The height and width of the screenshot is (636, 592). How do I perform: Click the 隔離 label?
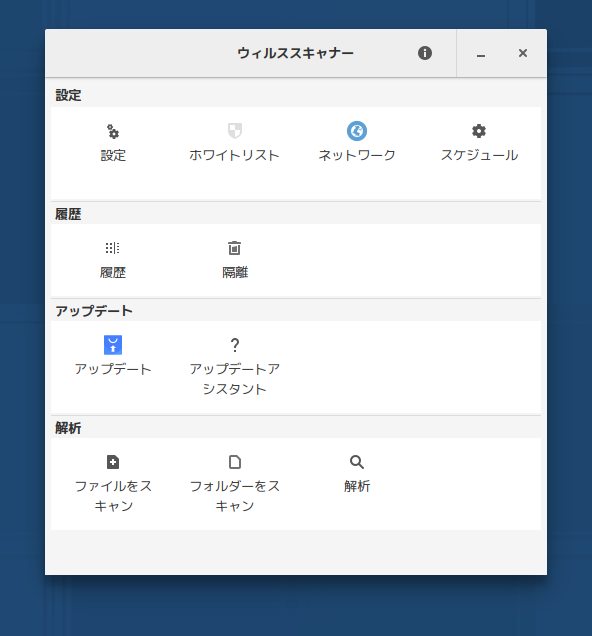click(235, 272)
